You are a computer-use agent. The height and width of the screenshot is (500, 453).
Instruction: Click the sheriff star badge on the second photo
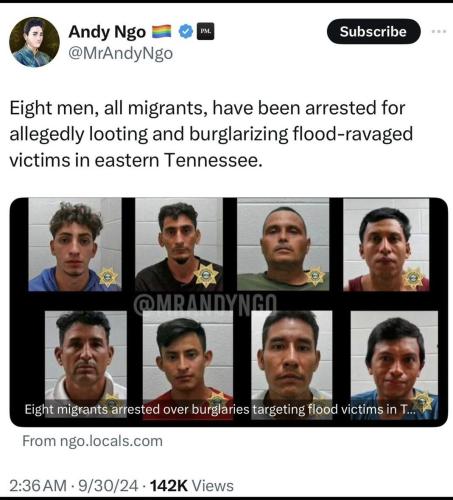(206, 276)
